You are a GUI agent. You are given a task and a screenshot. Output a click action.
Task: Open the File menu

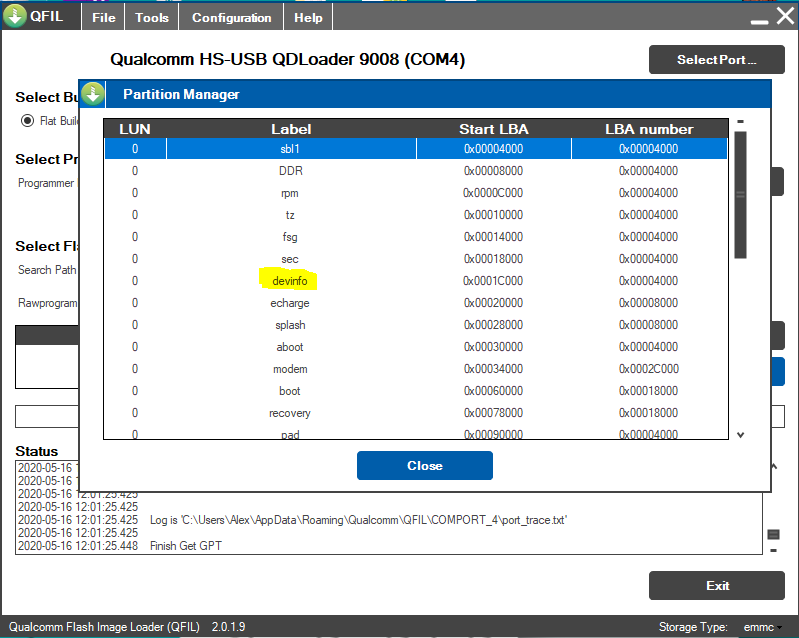tap(103, 18)
